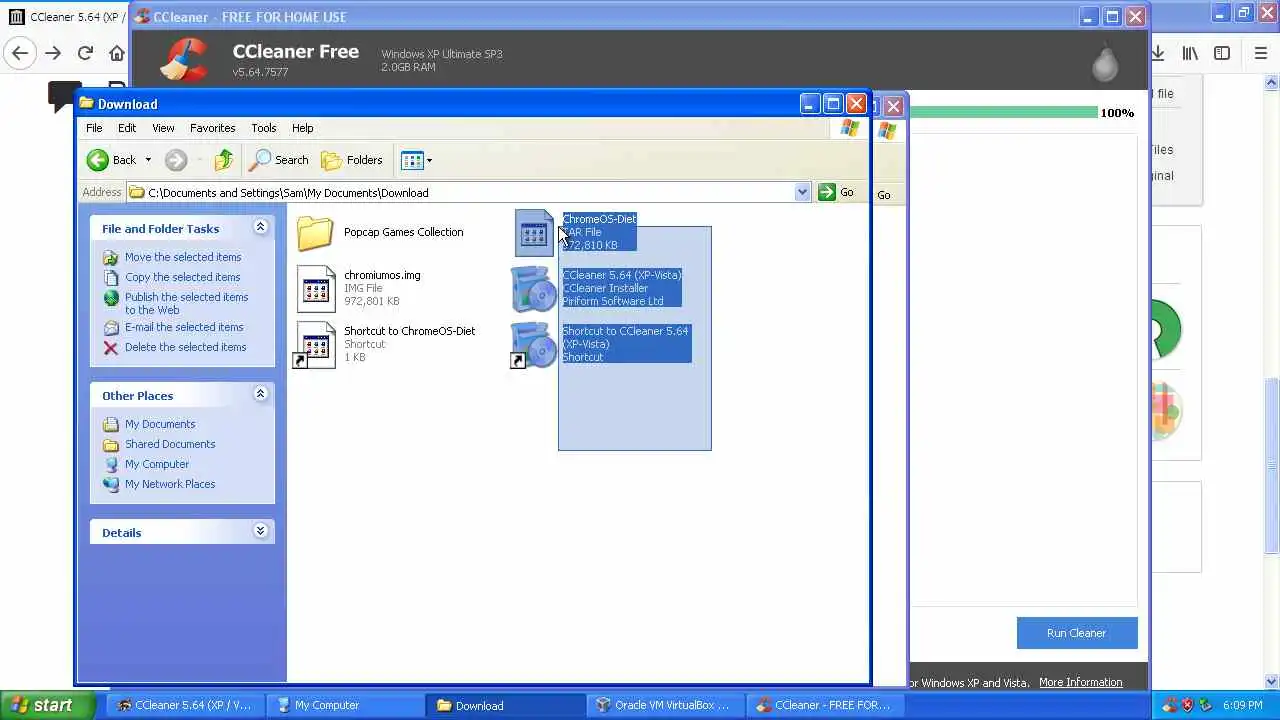Open the More Information link

click(1080, 682)
